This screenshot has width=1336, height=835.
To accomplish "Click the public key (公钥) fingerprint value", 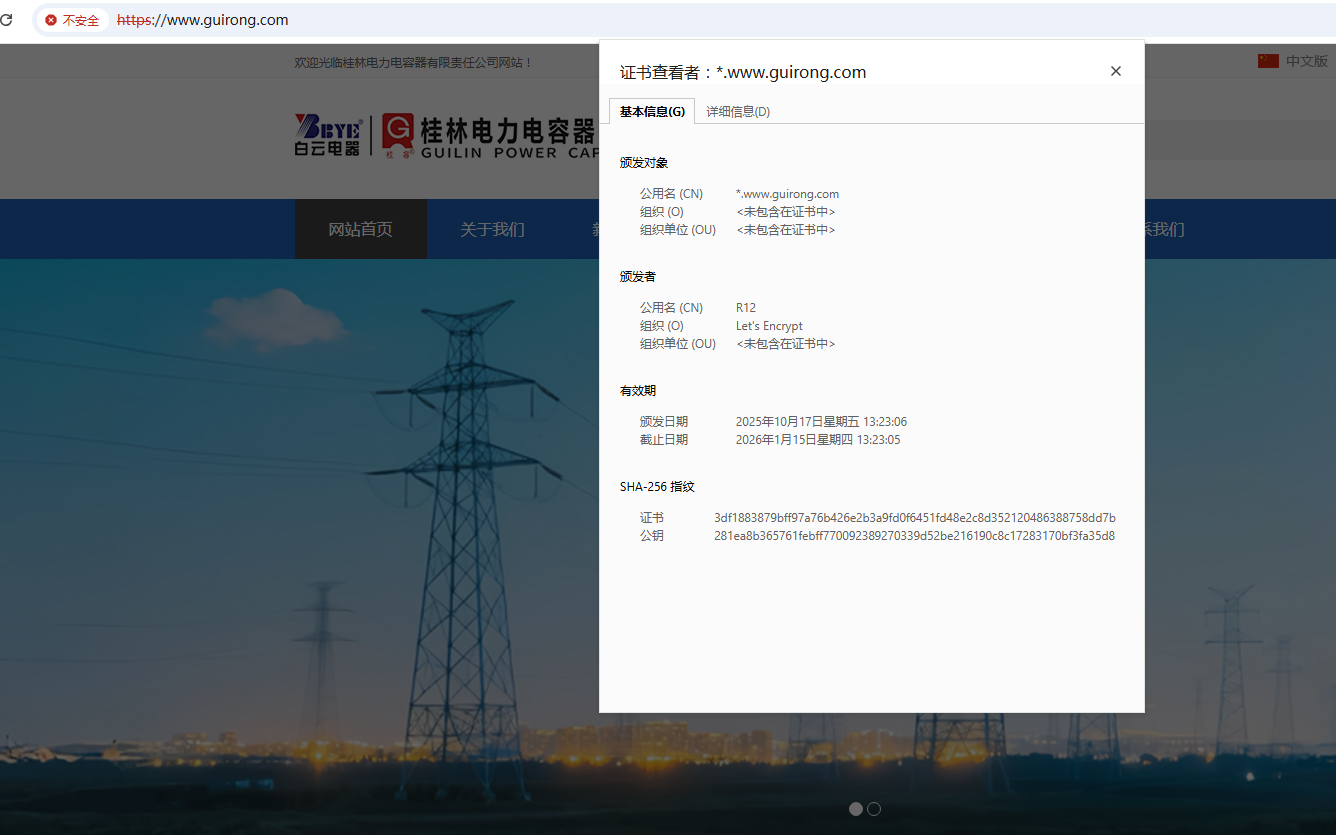I will 914,536.
